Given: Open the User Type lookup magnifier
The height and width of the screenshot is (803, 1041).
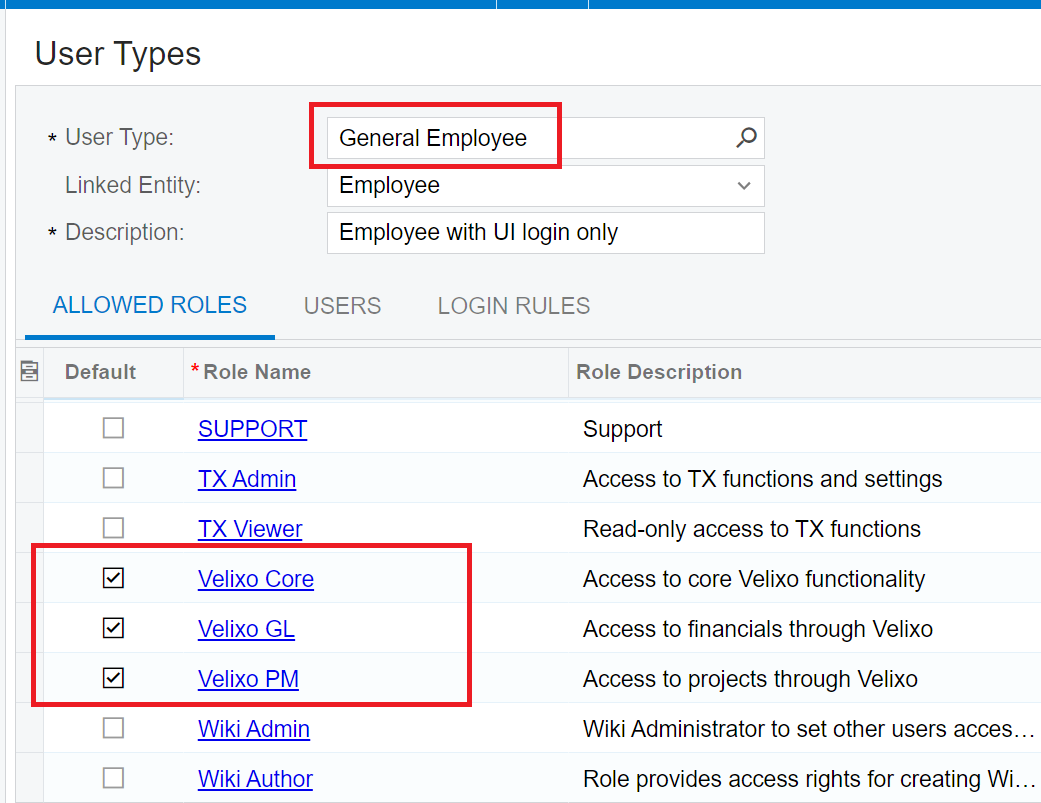Looking at the screenshot, I should coord(746,137).
